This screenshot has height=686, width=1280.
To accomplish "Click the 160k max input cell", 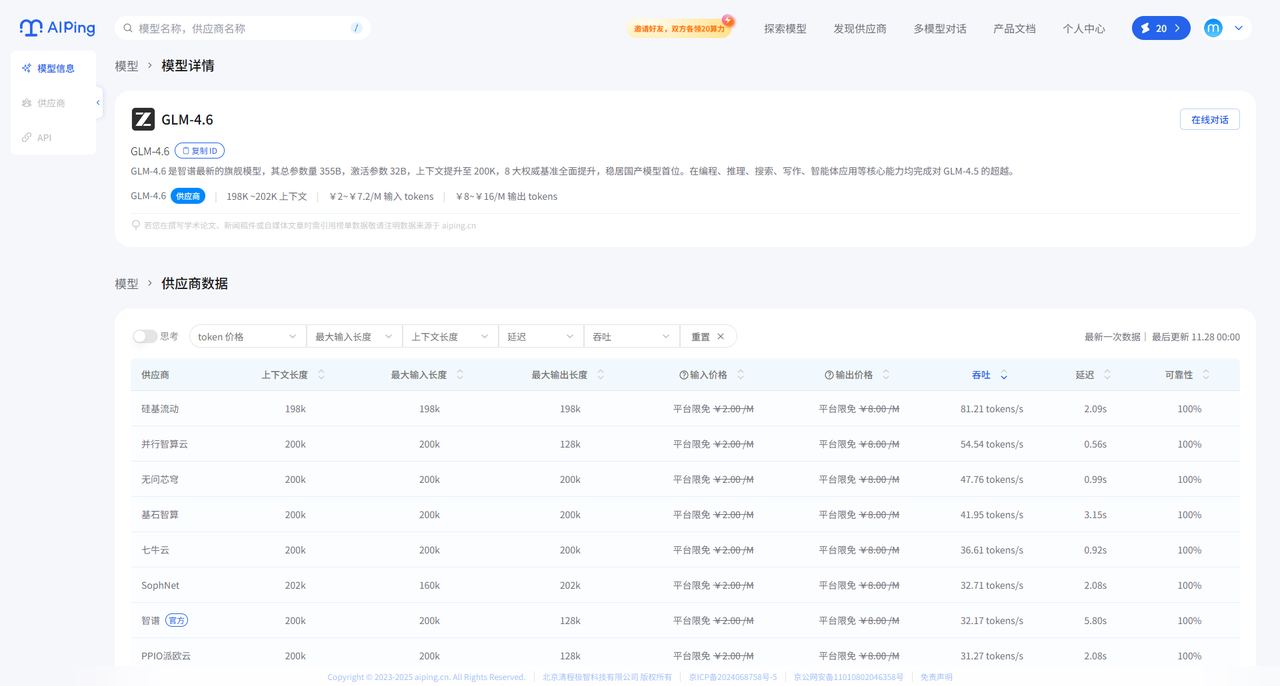I will tap(430, 585).
